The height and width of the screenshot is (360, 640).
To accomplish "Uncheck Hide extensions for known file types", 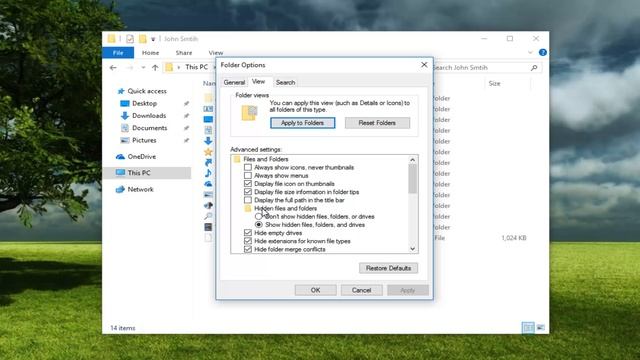I will coord(248,241).
